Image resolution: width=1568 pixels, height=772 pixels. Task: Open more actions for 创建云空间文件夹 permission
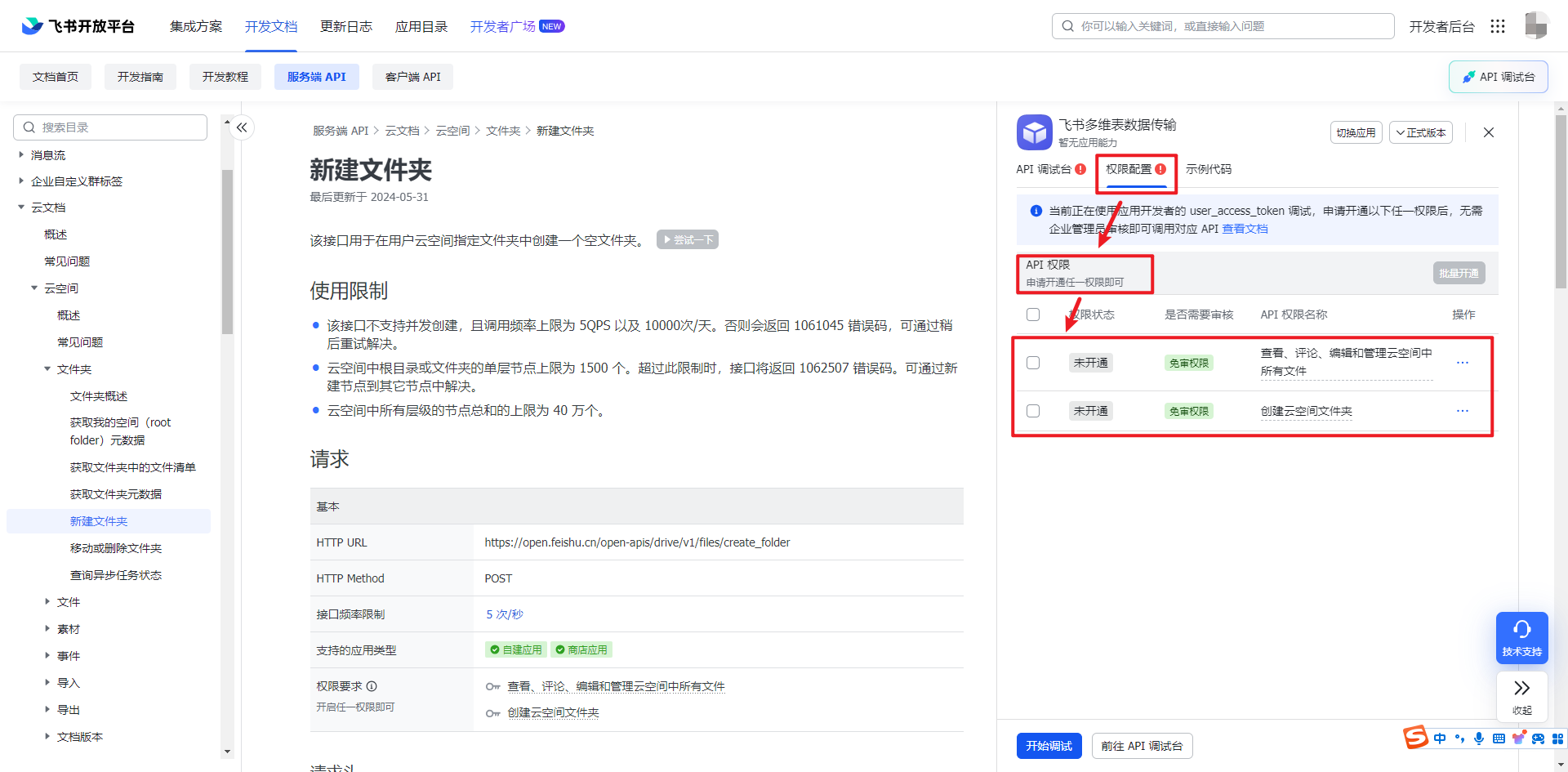(x=1462, y=411)
